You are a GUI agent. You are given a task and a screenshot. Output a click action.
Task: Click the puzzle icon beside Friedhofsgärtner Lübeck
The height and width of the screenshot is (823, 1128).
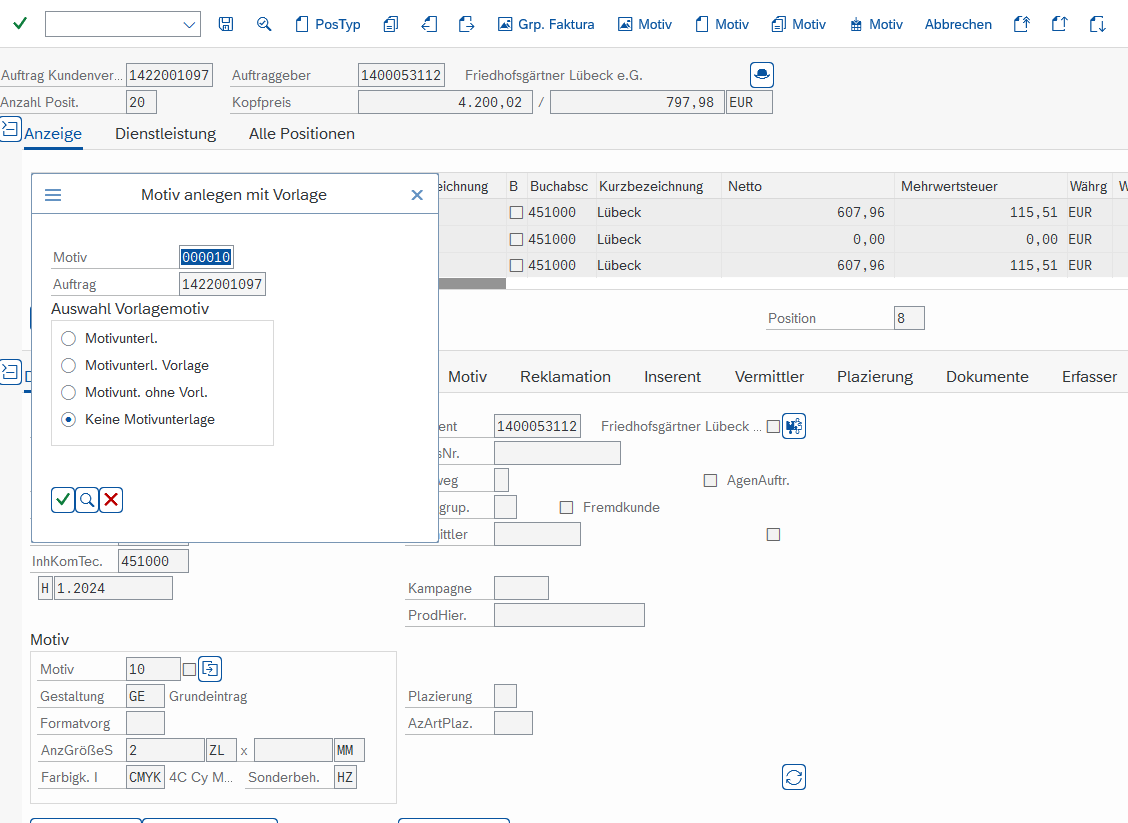793,427
